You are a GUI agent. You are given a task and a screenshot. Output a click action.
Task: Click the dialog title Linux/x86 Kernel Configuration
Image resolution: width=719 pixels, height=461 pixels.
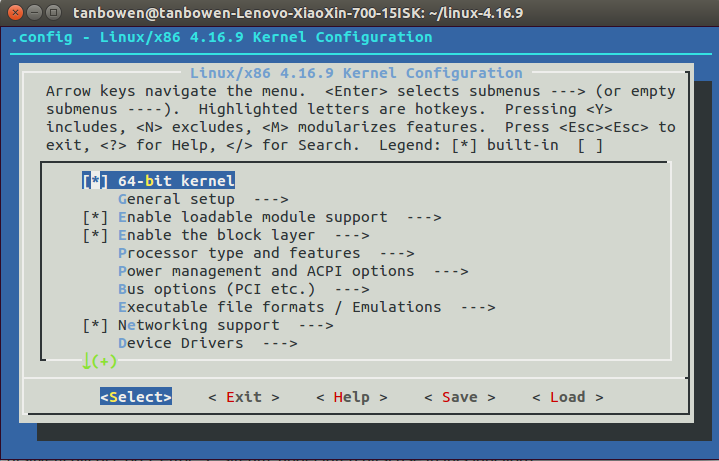coord(356,73)
